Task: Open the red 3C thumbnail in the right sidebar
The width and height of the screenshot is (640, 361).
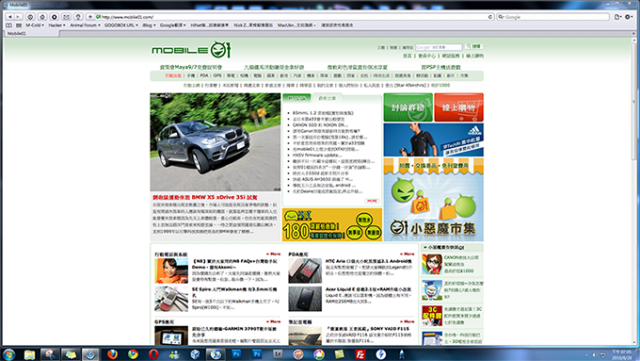Action: pos(432,316)
